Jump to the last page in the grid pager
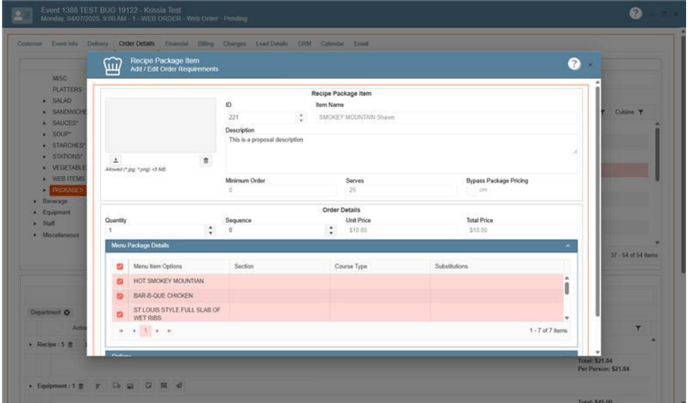This screenshot has height=403, width=688. [x=169, y=330]
